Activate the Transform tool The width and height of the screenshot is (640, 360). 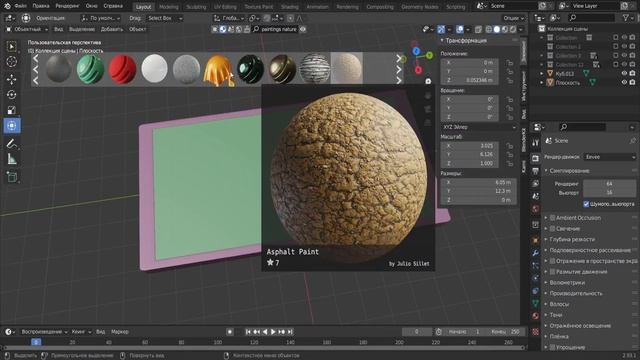(x=11, y=126)
